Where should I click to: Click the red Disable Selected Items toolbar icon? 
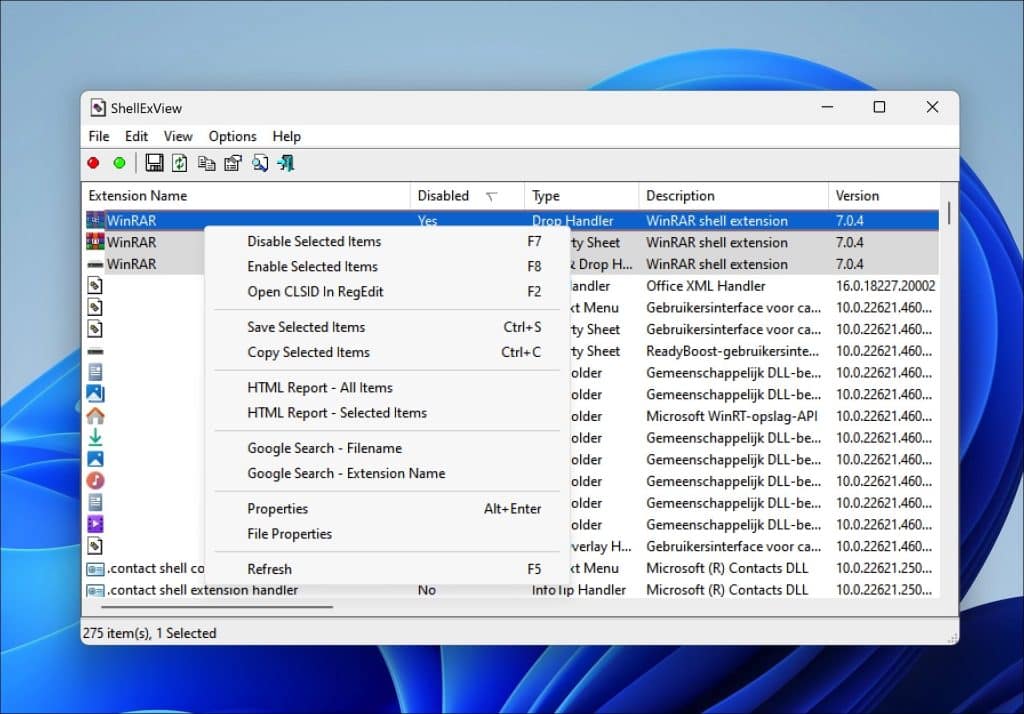[93, 163]
